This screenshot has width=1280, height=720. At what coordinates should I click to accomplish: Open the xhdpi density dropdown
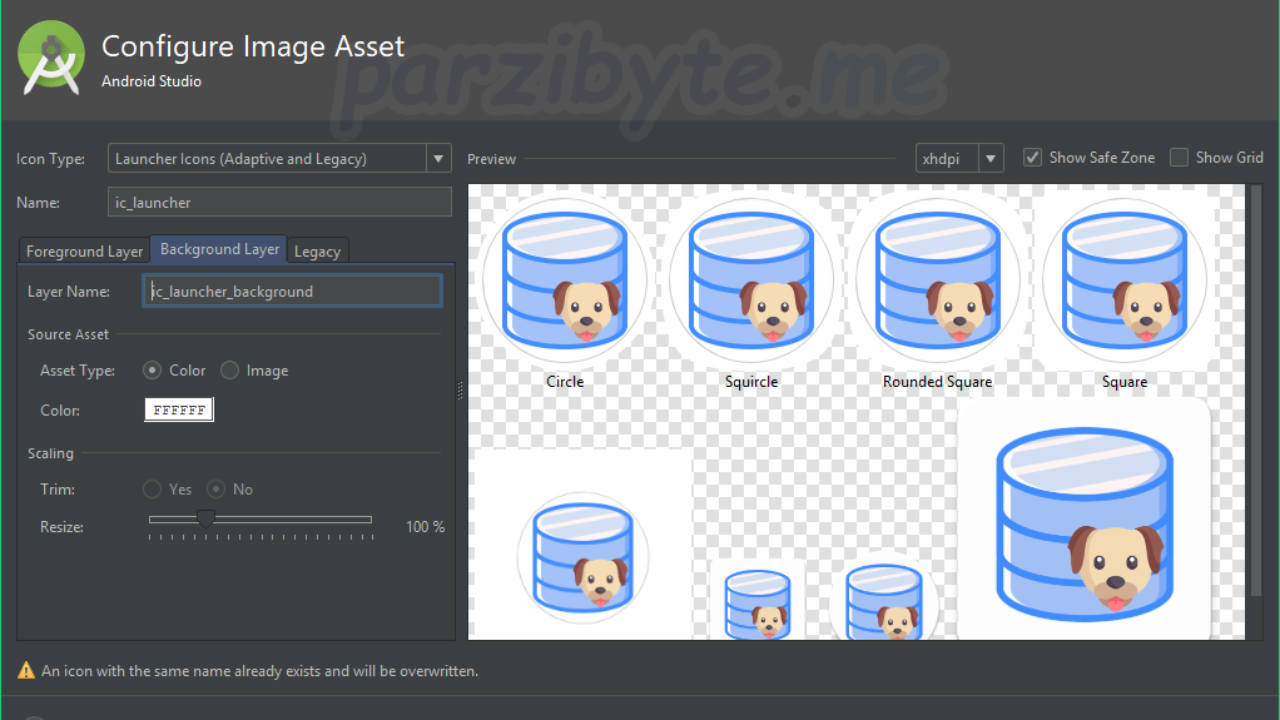coord(959,158)
